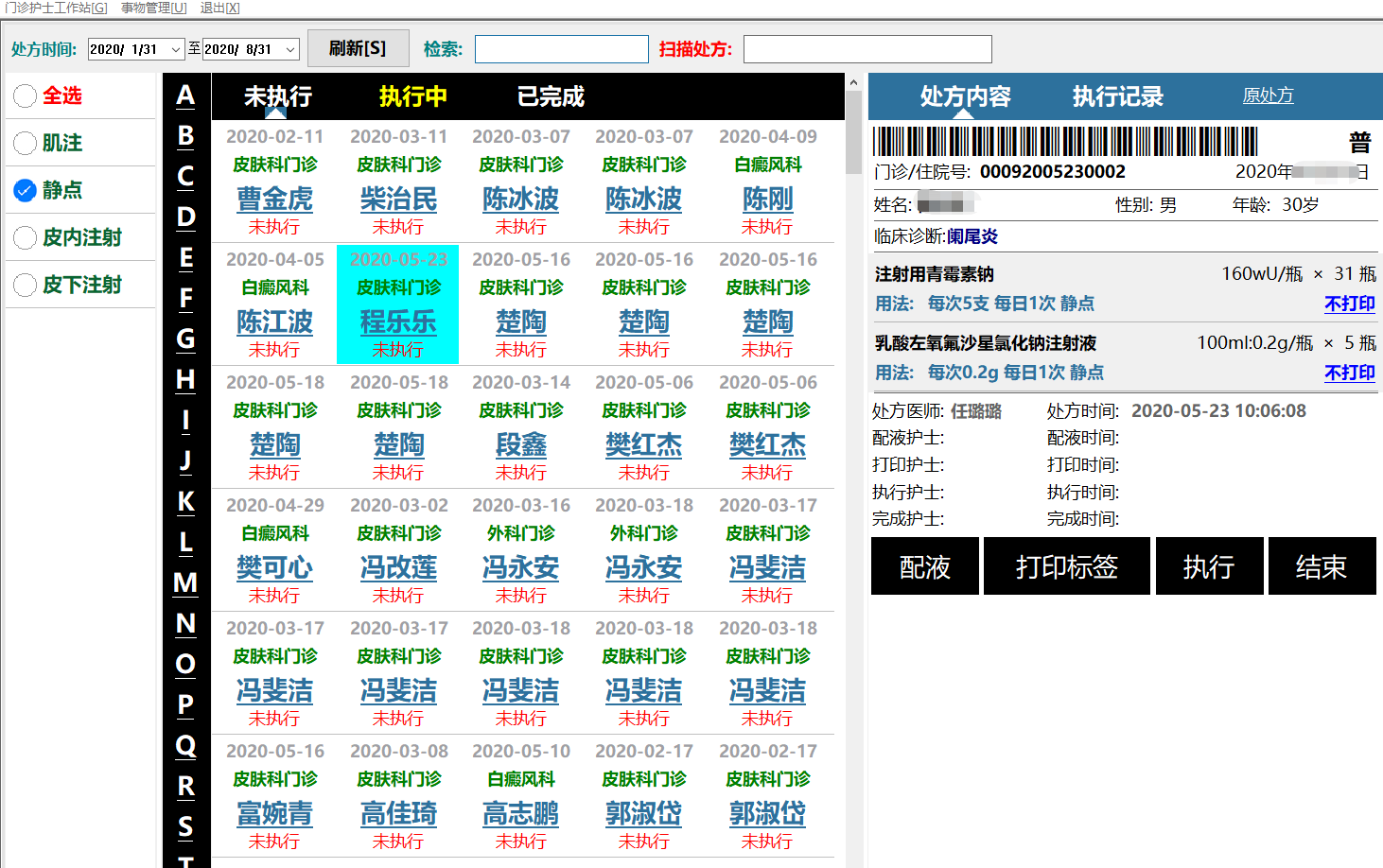Image resolution: width=1383 pixels, height=868 pixels.
Task: Jump to letter B in index
Action: tap(185, 136)
